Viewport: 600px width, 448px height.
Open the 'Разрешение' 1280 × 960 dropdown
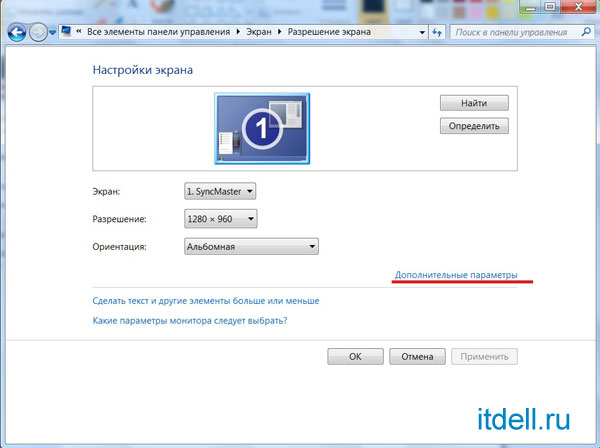[x=220, y=219]
